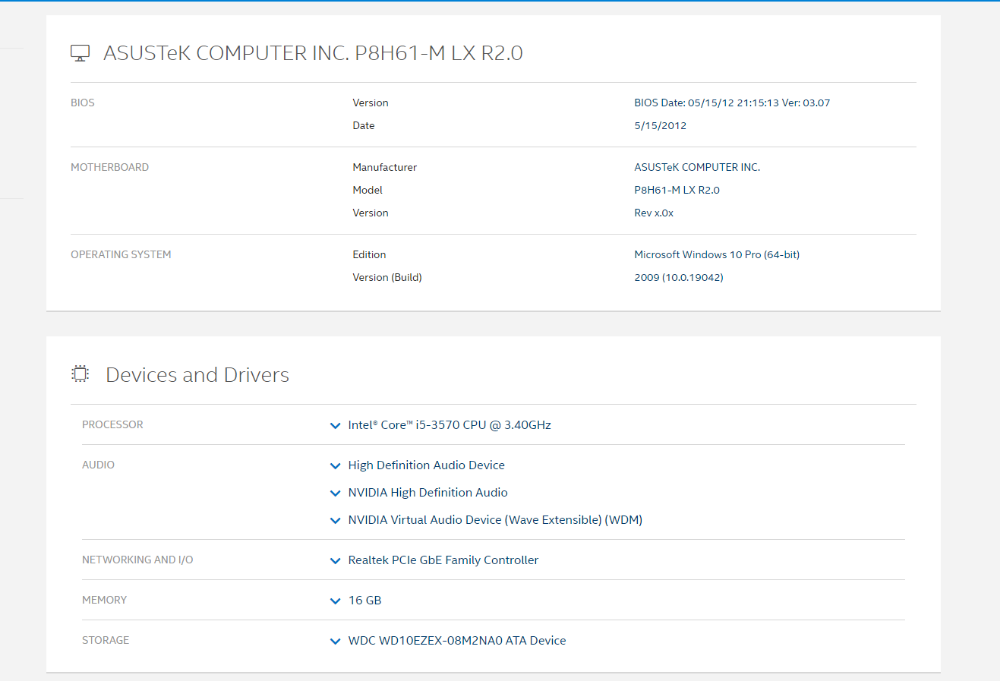Click the Rev x.0x motherboard version value
This screenshot has height=681, width=1000.
[x=653, y=213]
